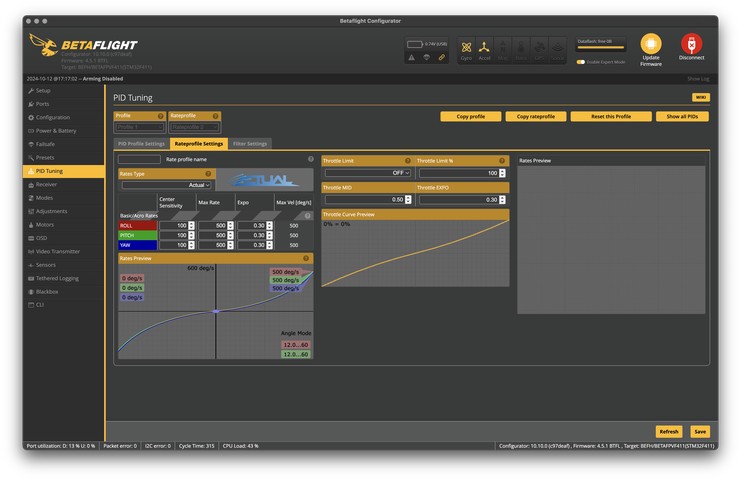Click Copy rateprofile button
Screen dimensions: 741x480
535,116
